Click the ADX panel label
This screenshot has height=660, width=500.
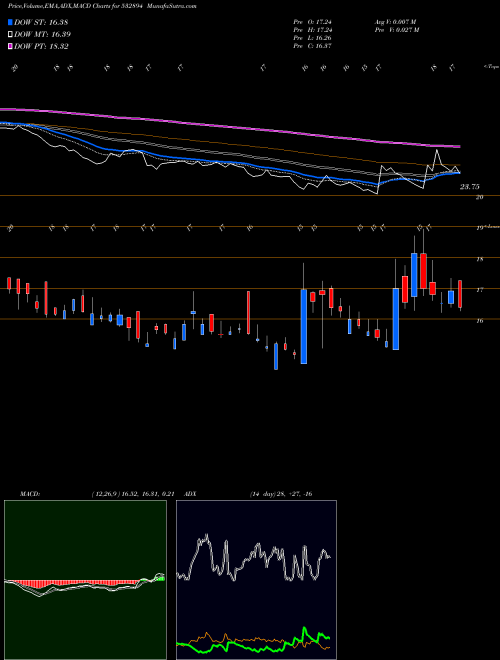point(191,494)
